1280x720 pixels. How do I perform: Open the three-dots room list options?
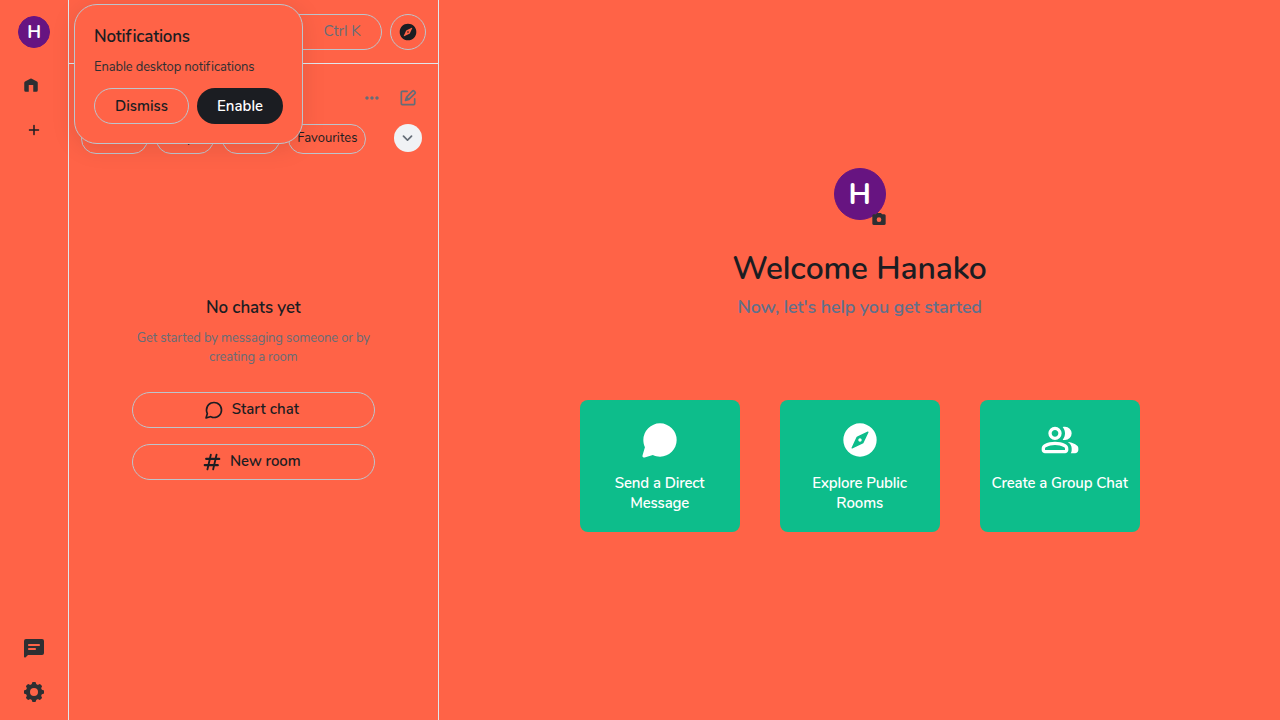tap(372, 98)
